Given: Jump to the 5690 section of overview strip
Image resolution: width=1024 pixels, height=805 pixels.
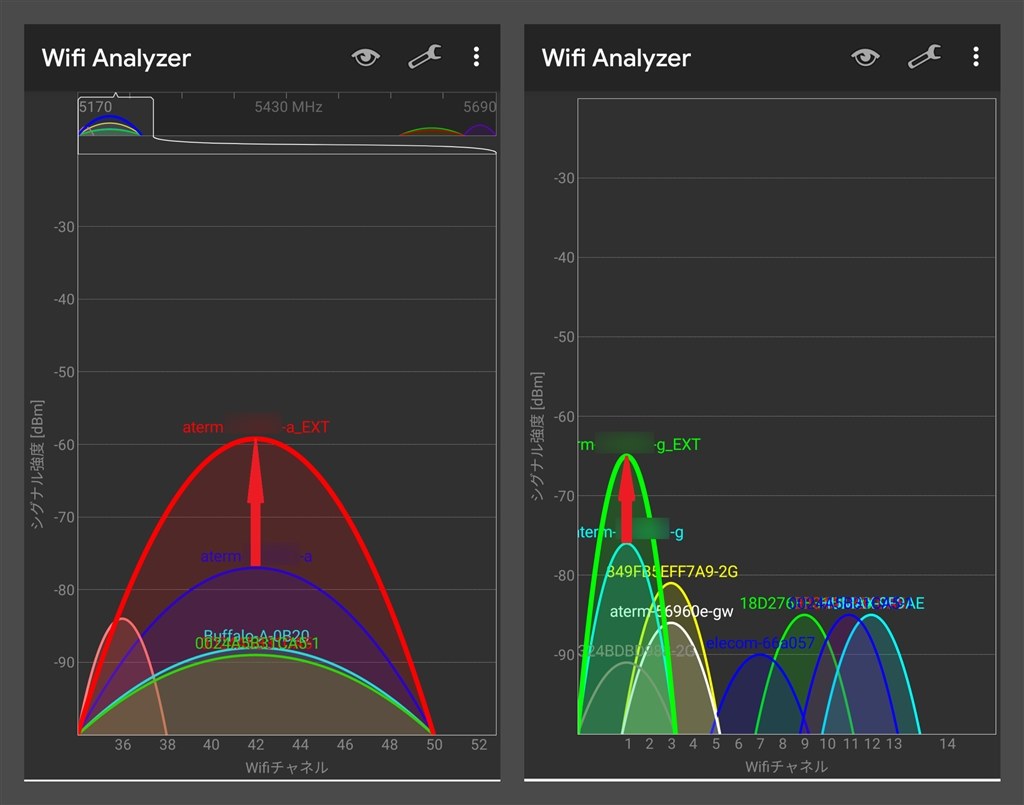Looking at the screenshot, I should point(479,106).
